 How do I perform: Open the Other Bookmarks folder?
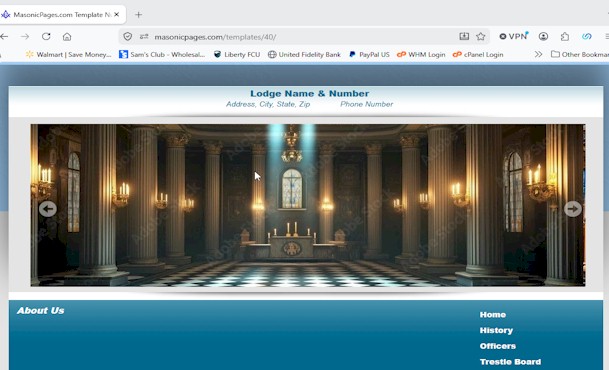580,54
